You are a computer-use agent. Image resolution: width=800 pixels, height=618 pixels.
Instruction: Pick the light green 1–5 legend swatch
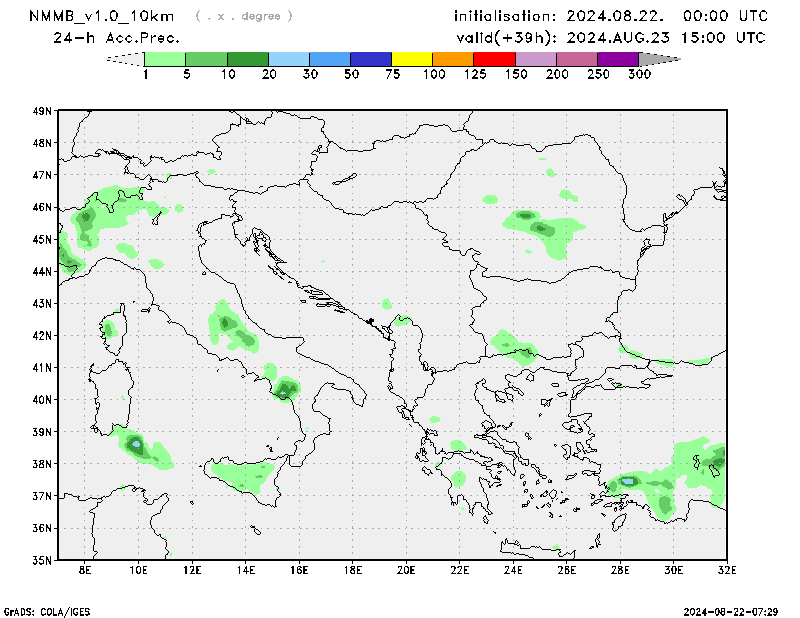point(165,59)
